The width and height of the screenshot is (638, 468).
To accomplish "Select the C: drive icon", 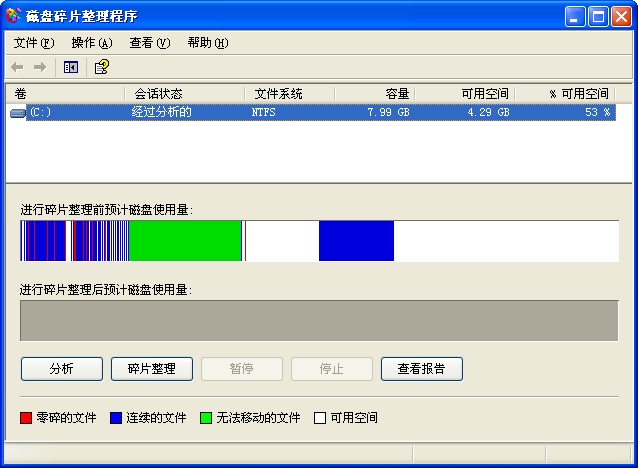I will pos(18,113).
